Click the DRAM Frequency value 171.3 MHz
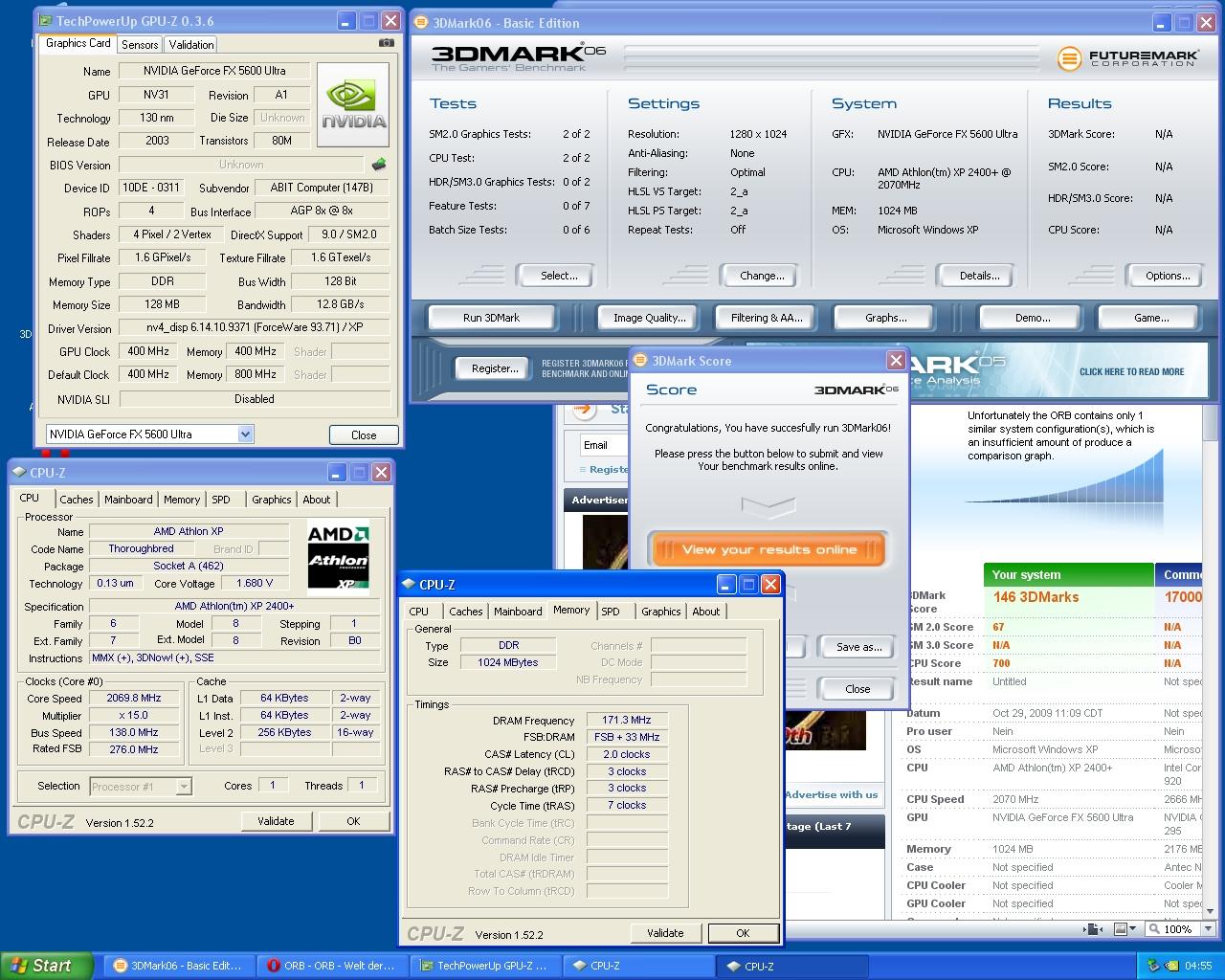Screen dimensions: 1225x980 pos(627,721)
